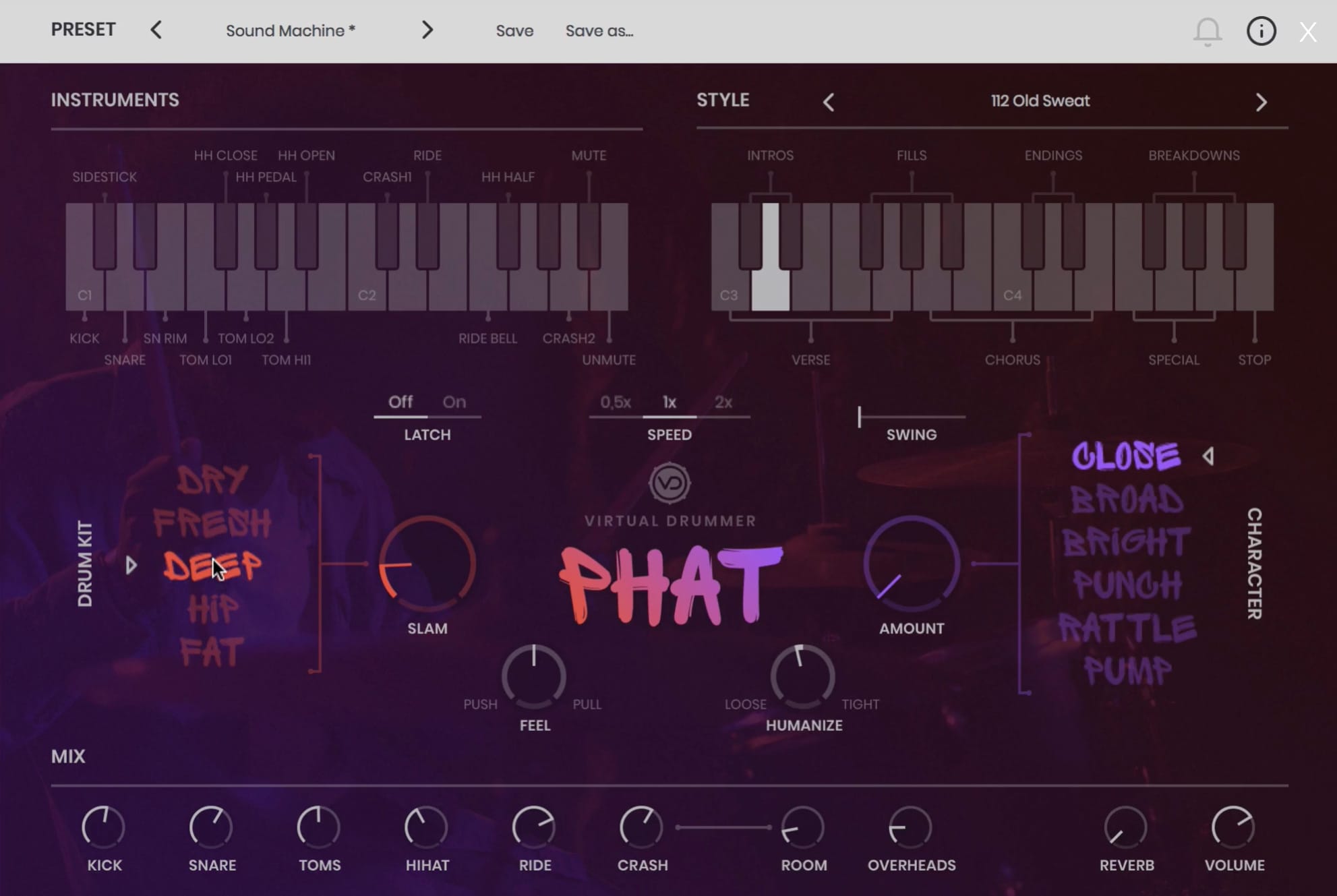Viewport: 1337px width, 896px height.
Task: Save current preset changes
Action: coord(513,30)
